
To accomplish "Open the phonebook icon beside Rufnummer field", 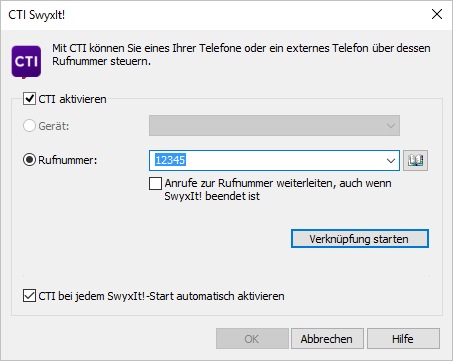I will (x=415, y=160).
